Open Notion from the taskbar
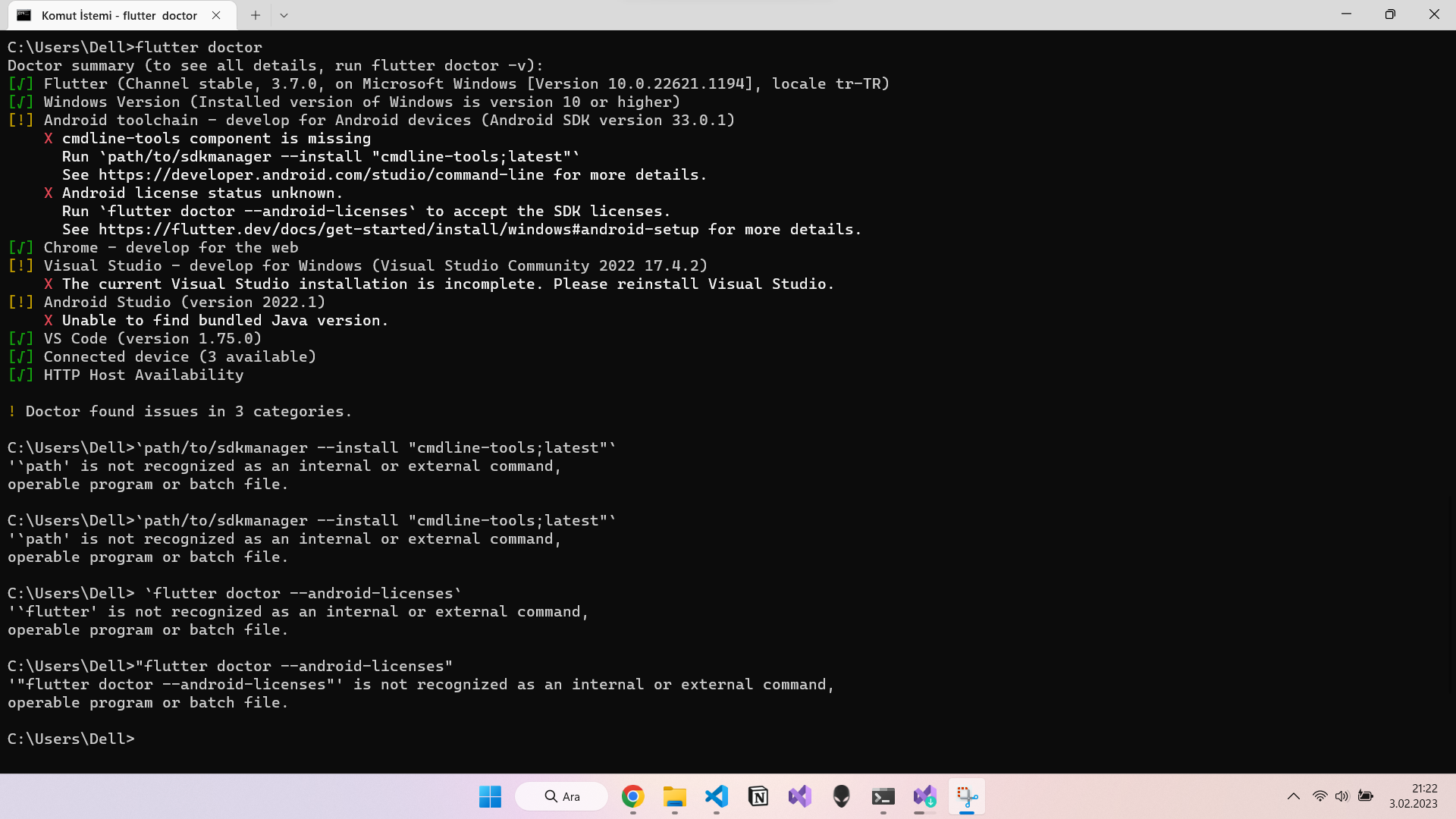The image size is (1456, 819). pyautogui.click(x=758, y=796)
